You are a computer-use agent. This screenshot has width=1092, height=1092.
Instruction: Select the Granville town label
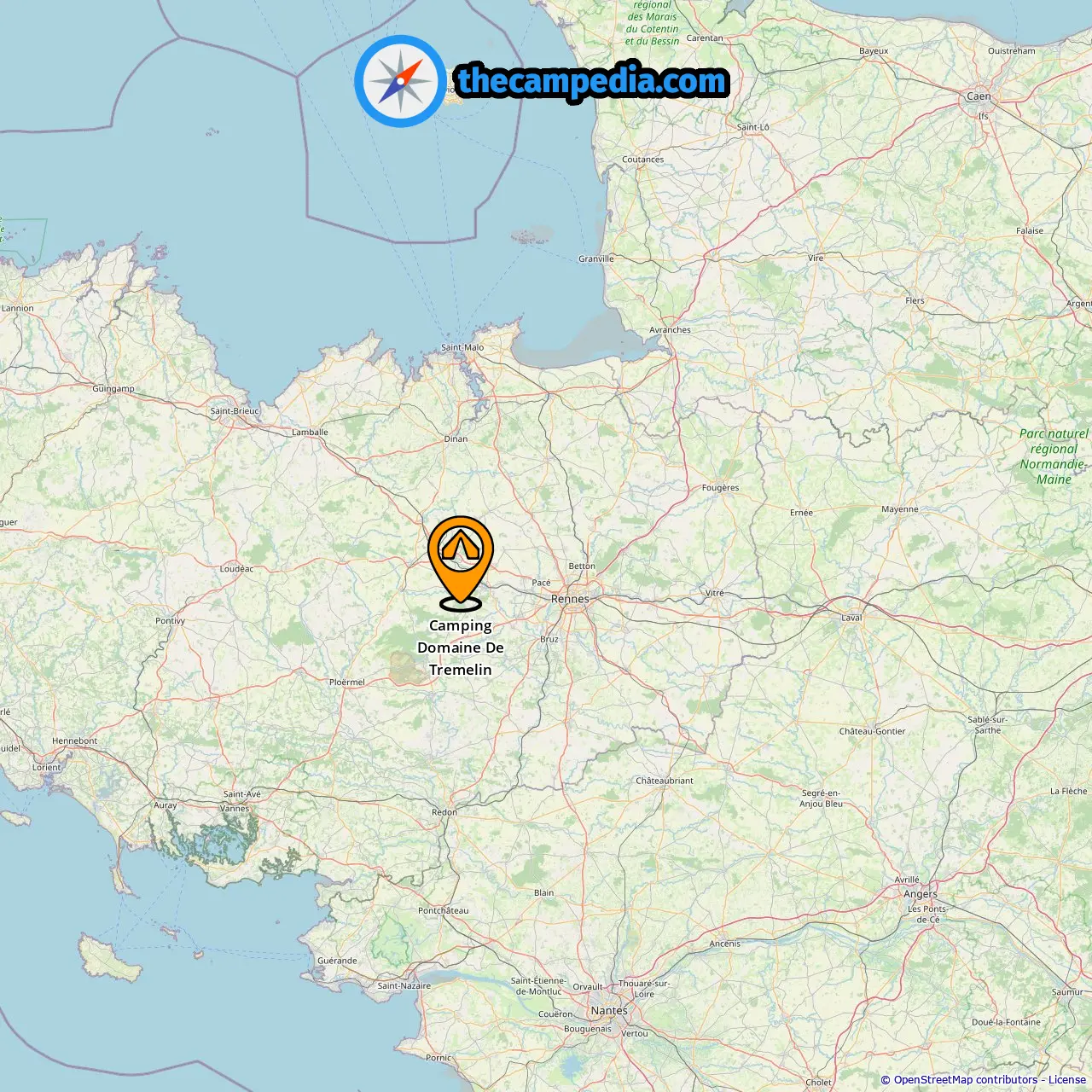596,258
